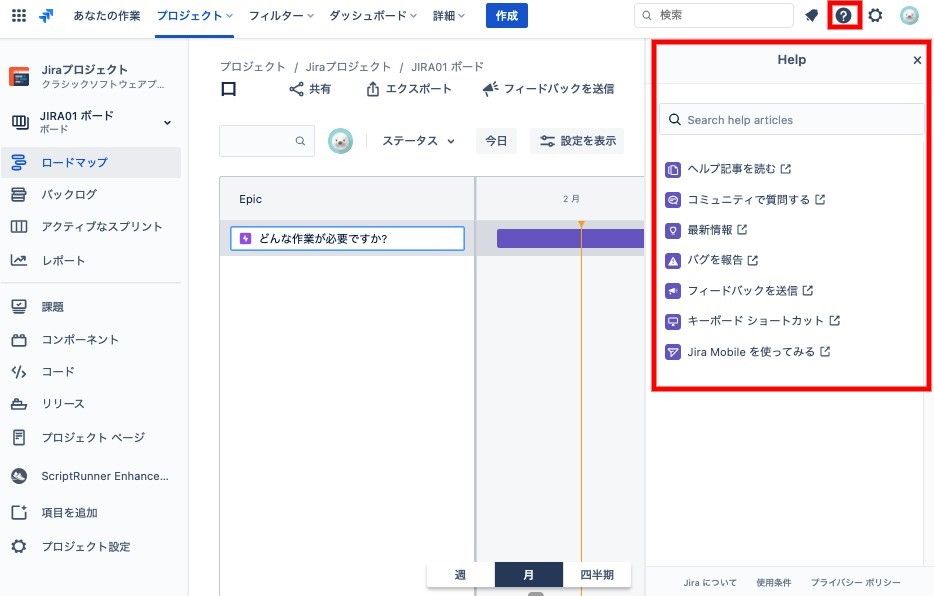Viewport: 934px width, 596px height.
Task: Click the Jiraプロジェクト project avatar icon
Action: click(x=19, y=76)
